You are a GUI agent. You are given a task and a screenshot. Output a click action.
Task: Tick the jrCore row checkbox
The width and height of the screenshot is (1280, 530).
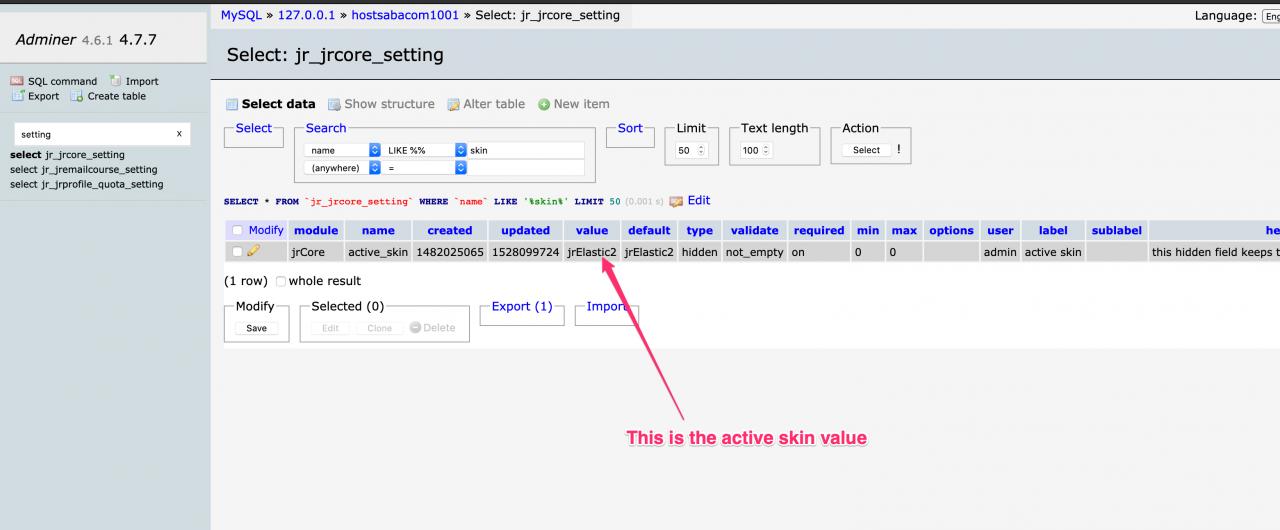tap(237, 252)
